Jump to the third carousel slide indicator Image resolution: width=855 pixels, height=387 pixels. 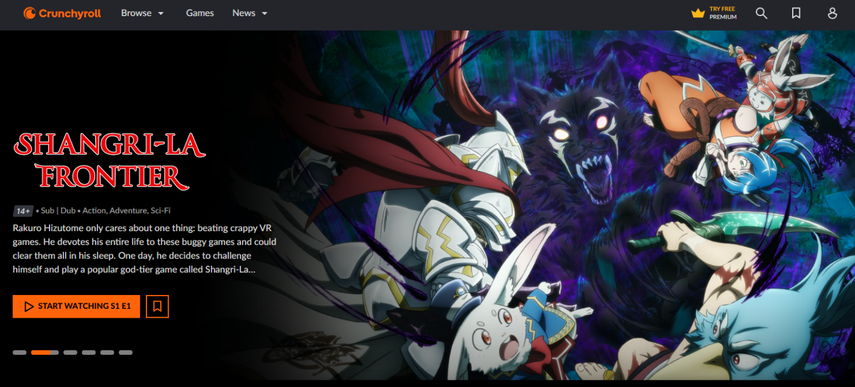[x=70, y=353]
